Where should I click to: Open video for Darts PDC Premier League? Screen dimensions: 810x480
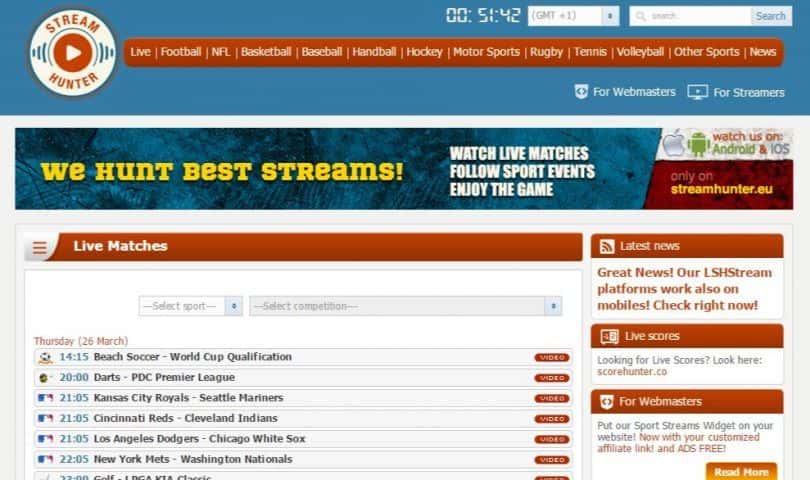(551, 378)
